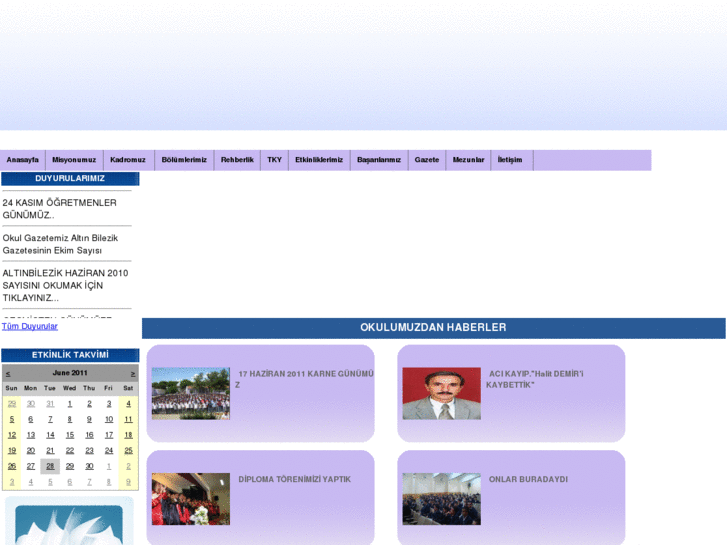Image resolution: width=727 pixels, height=545 pixels.
Task: Click the June 2011 calendar title
Action: 70,373
